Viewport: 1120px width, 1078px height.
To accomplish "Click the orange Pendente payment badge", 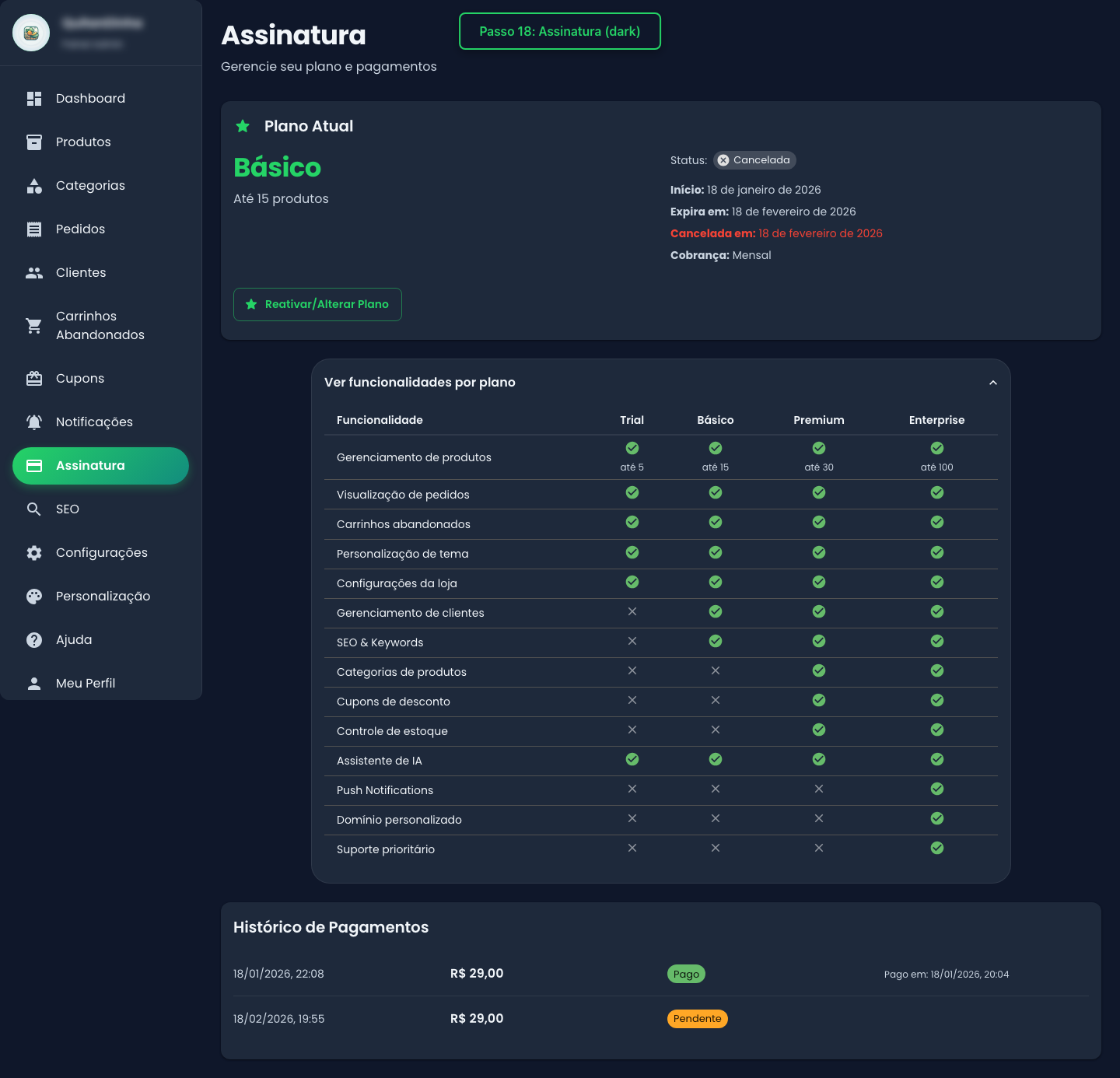I will click(x=697, y=1019).
